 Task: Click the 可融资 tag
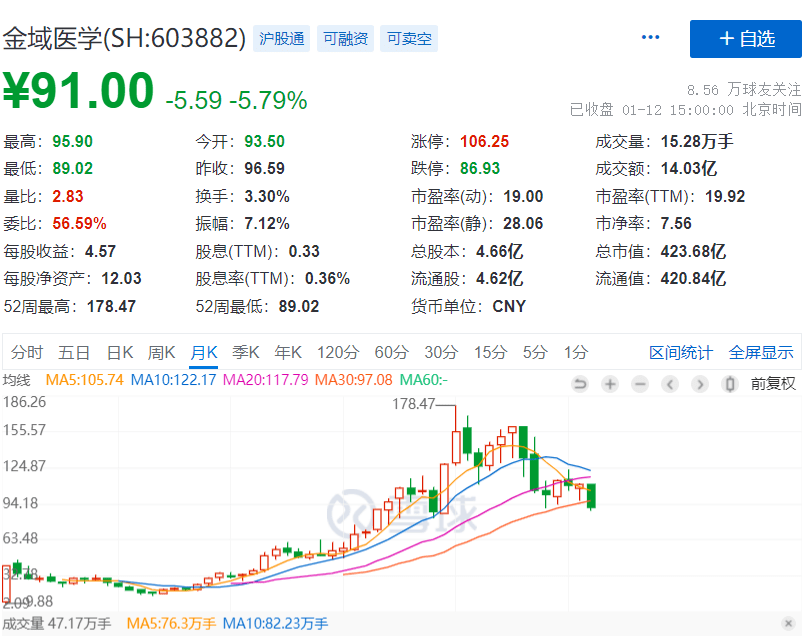[345, 39]
